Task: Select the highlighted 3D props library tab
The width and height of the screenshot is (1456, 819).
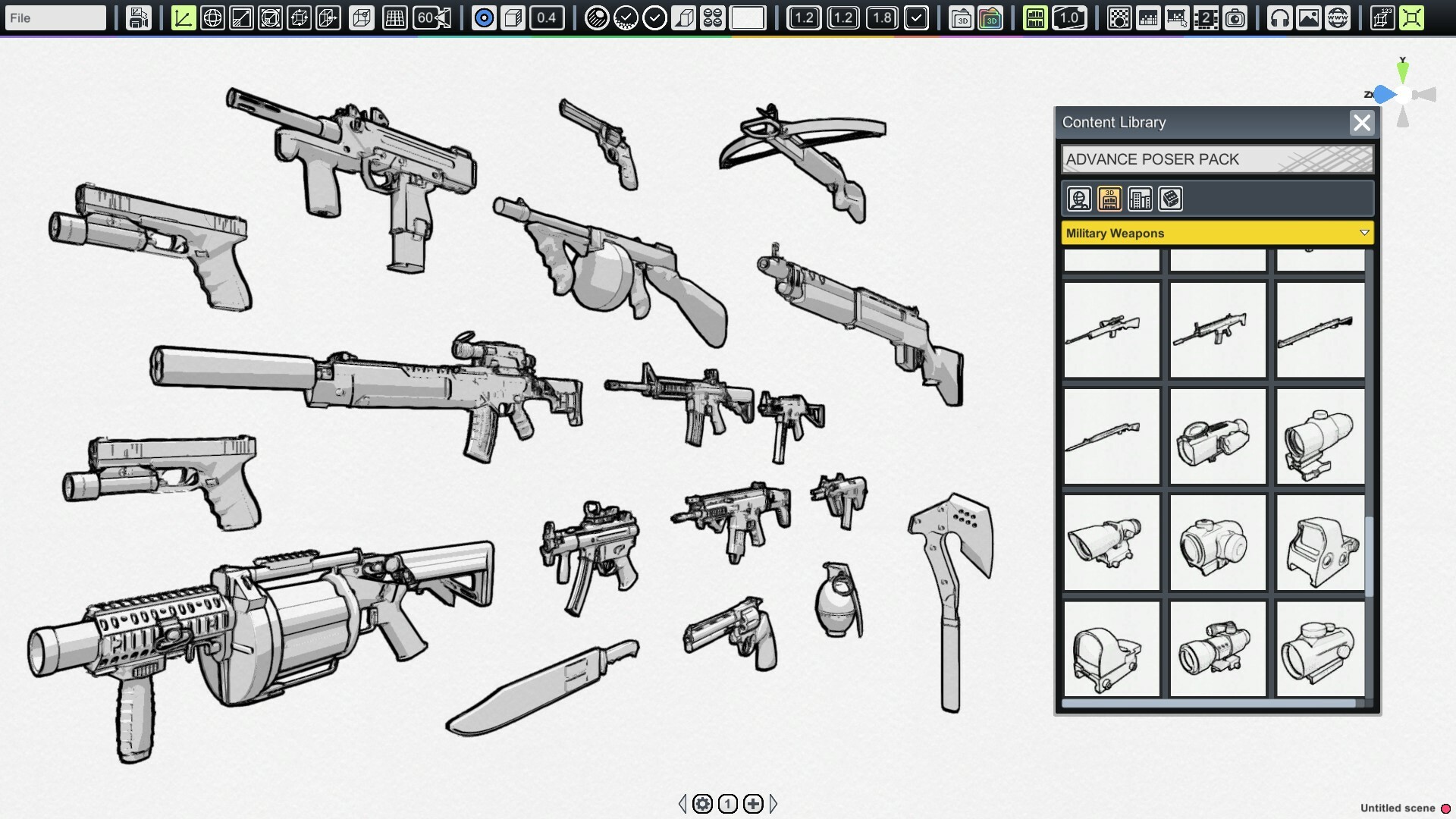Action: coord(1109,199)
